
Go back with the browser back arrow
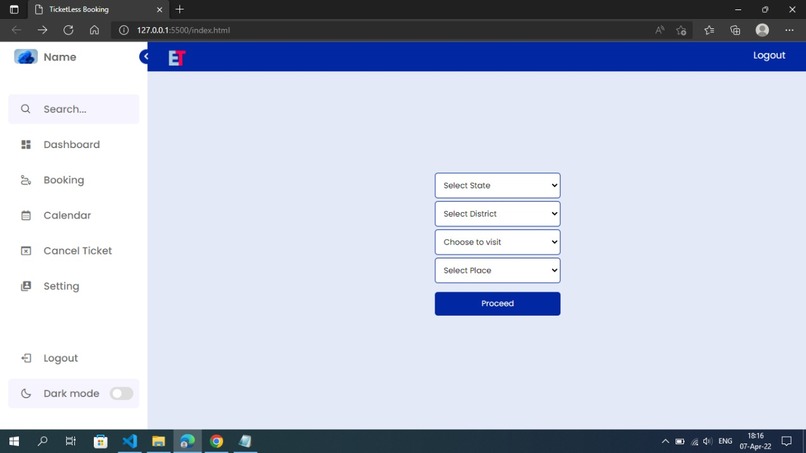16,30
